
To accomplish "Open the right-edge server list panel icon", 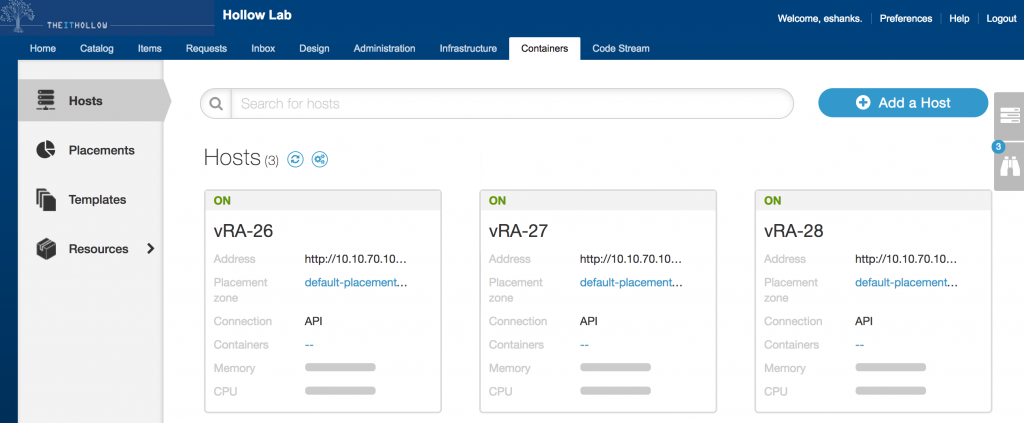I will coord(1009,116).
